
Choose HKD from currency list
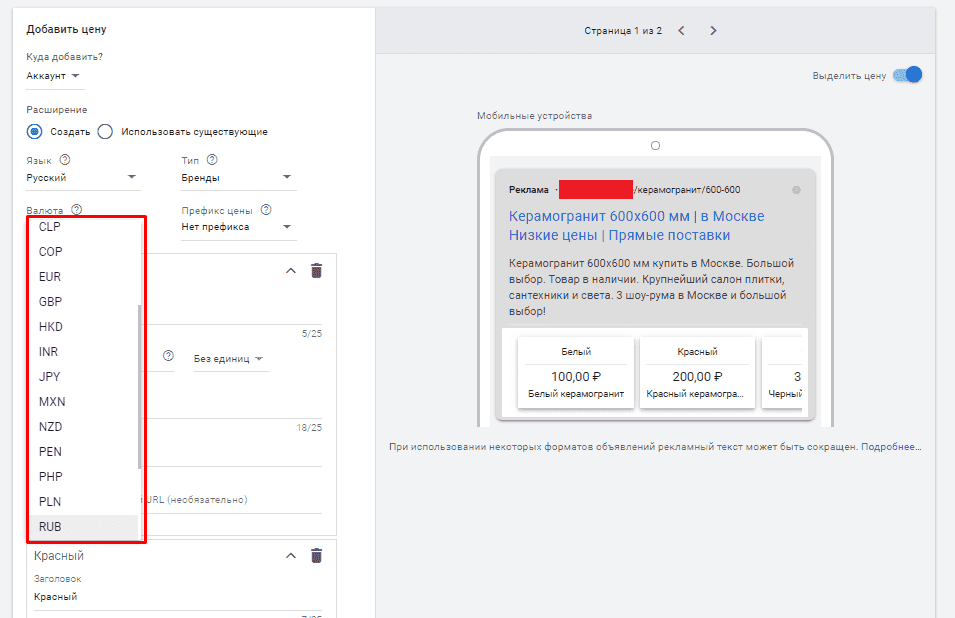tap(84, 326)
